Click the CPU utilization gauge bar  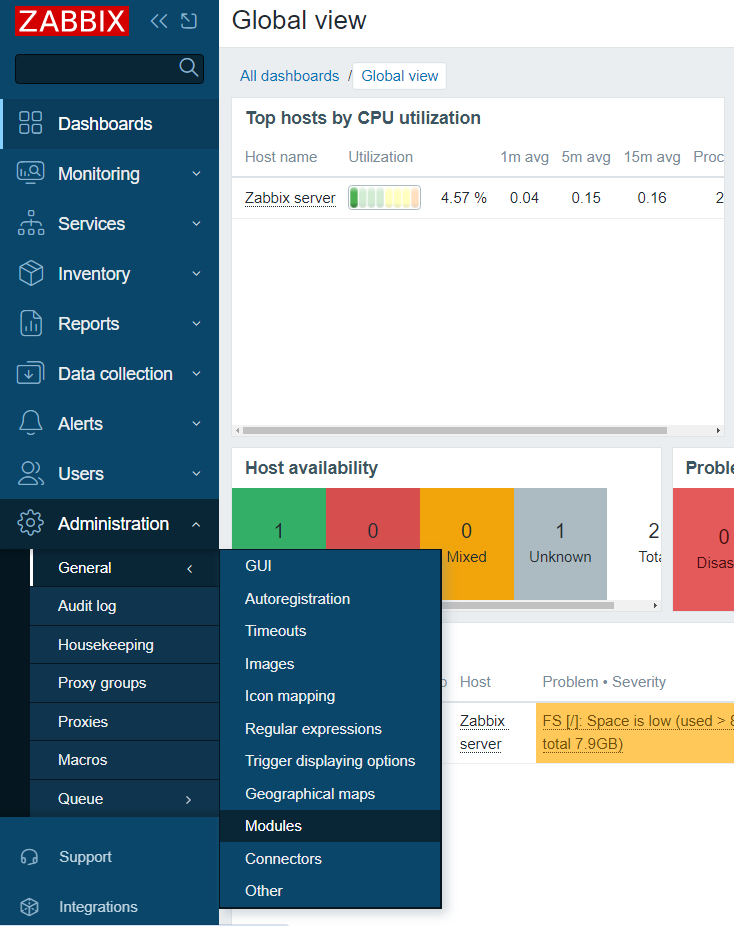coord(384,198)
